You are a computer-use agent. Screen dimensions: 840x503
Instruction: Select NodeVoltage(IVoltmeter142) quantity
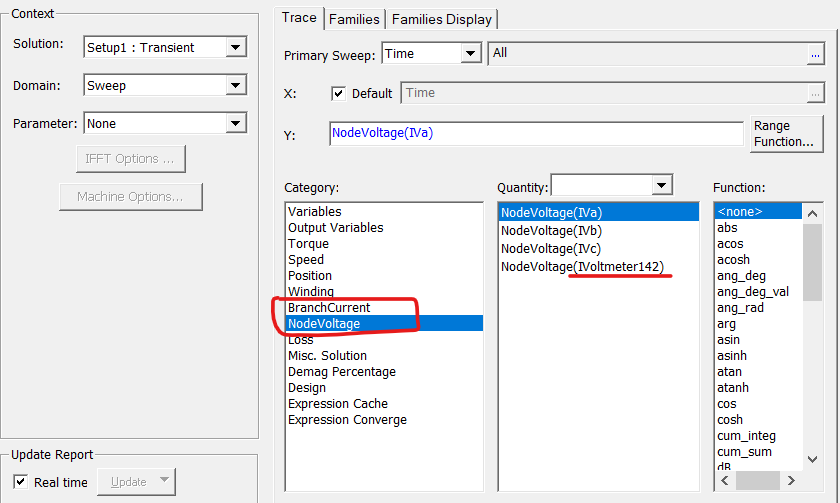pyautogui.click(x=582, y=267)
